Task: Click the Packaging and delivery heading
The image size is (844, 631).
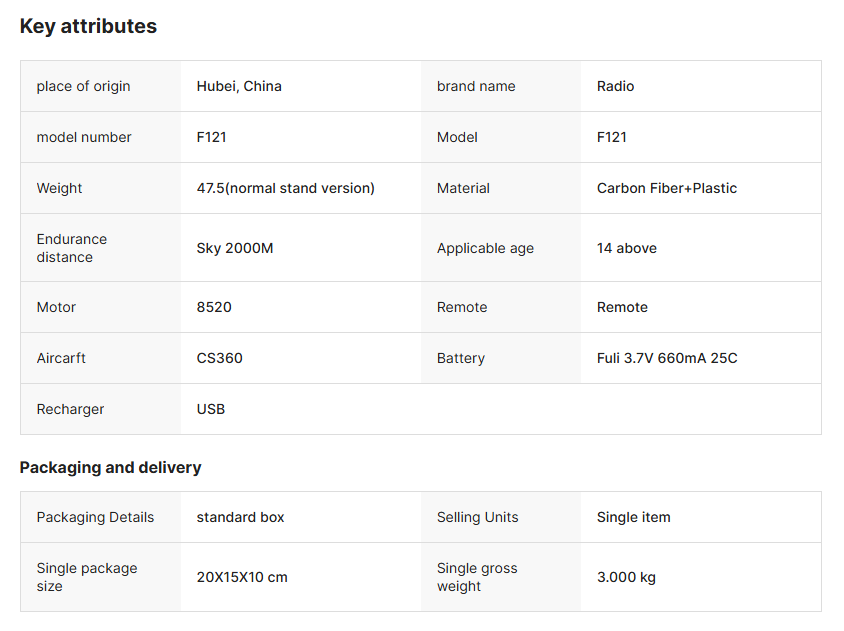Action: (110, 467)
